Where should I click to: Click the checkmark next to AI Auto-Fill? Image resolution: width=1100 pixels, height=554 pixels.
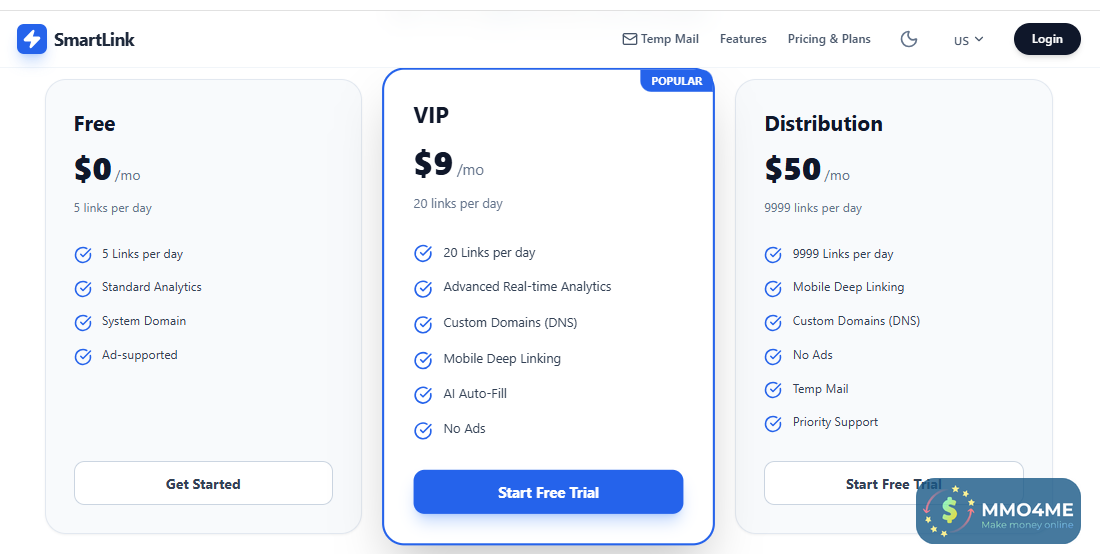tap(423, 395)
